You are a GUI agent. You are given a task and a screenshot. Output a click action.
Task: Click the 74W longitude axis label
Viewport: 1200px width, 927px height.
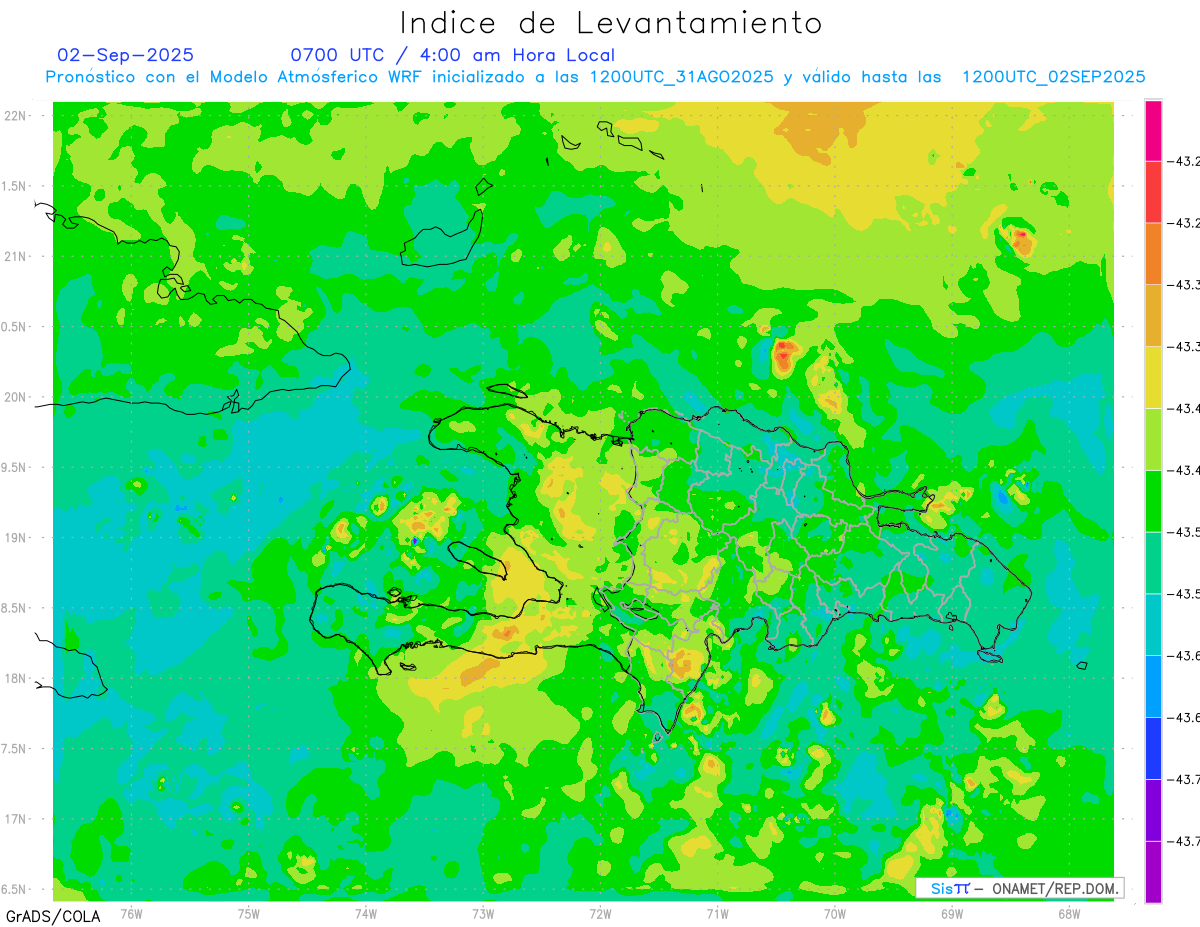pyautogui.click(x=365, y=912)
